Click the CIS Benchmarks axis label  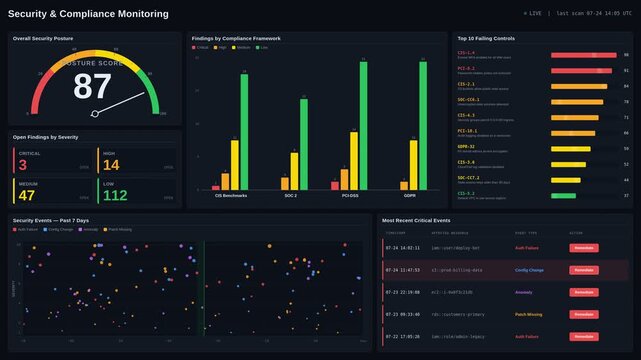231,196
